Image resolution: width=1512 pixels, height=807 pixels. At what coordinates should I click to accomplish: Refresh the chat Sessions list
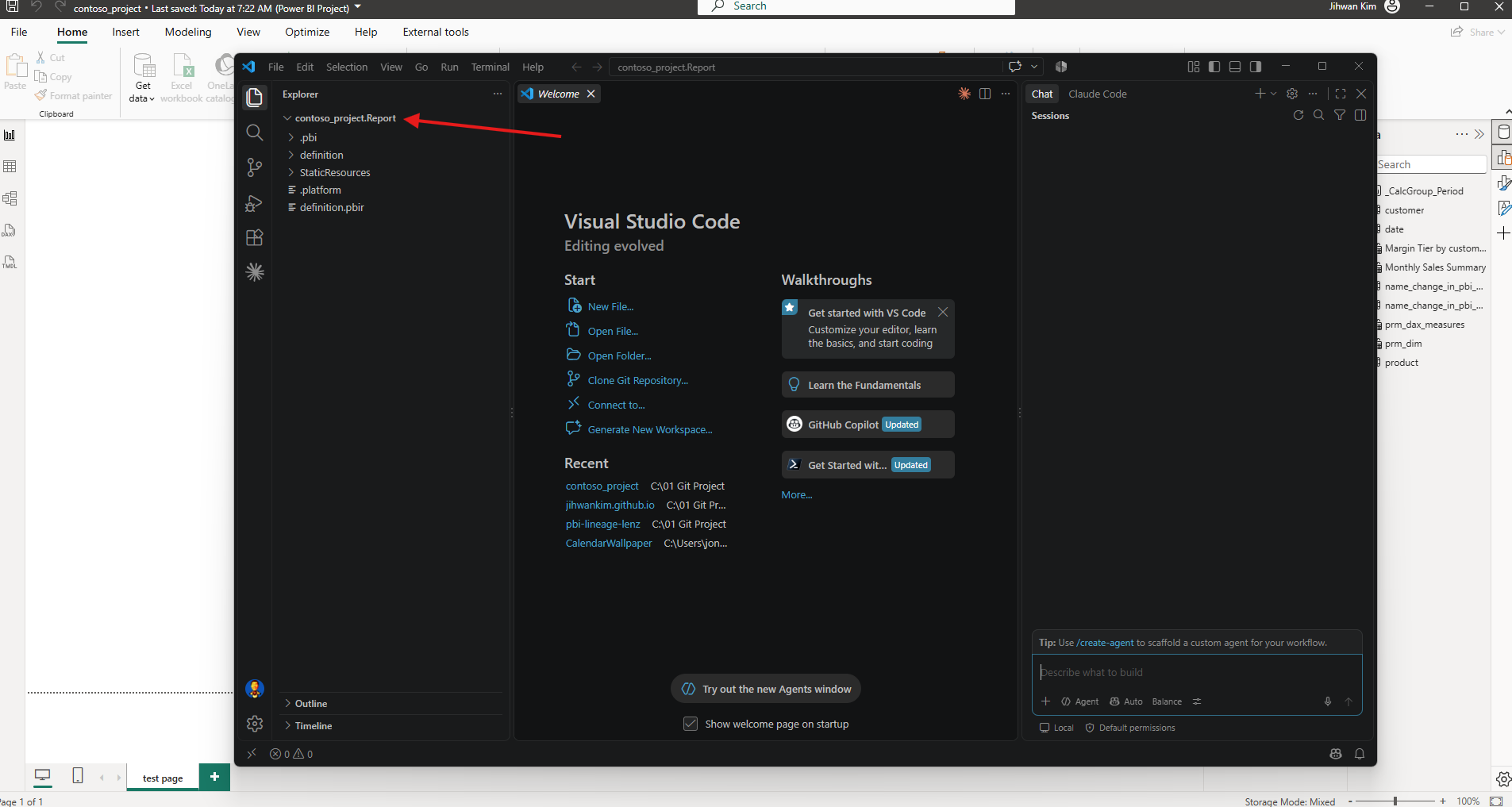pos(1298,115)
